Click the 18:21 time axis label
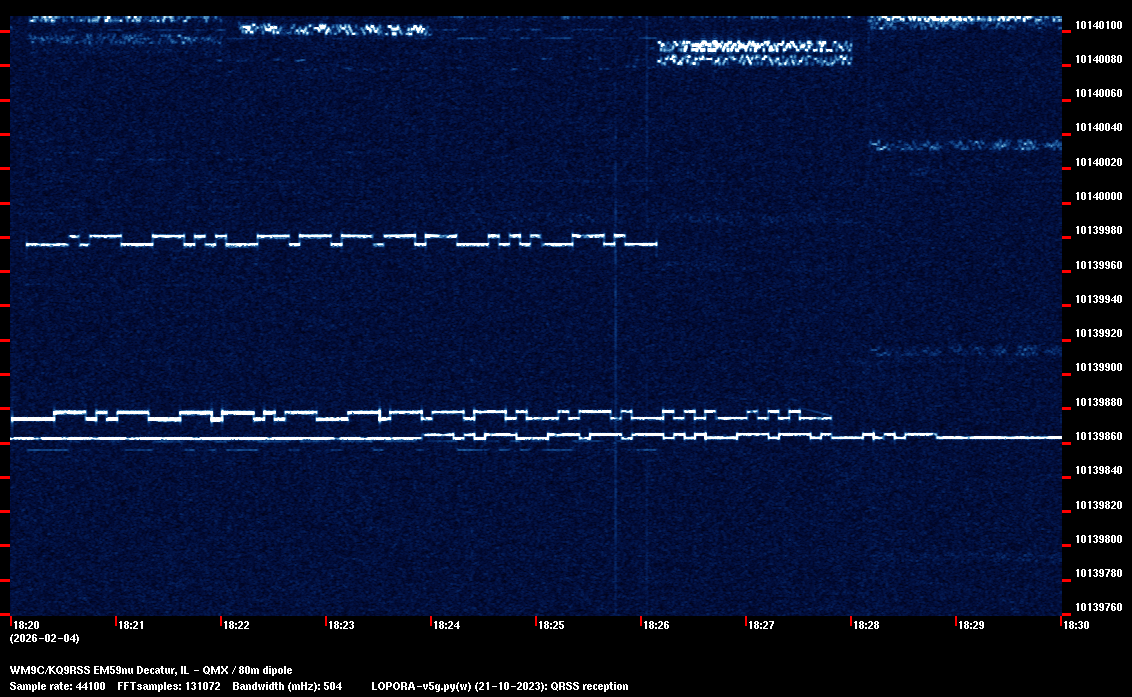The image size is (1132, 697). tap(132, 625)
